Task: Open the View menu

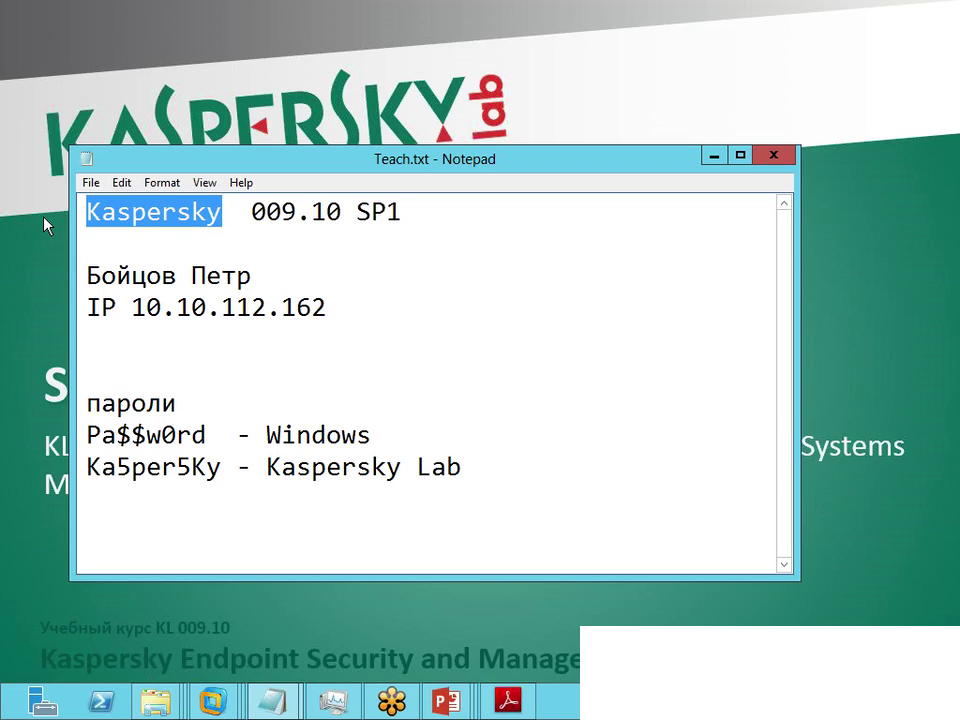Action: coord(204,182)
